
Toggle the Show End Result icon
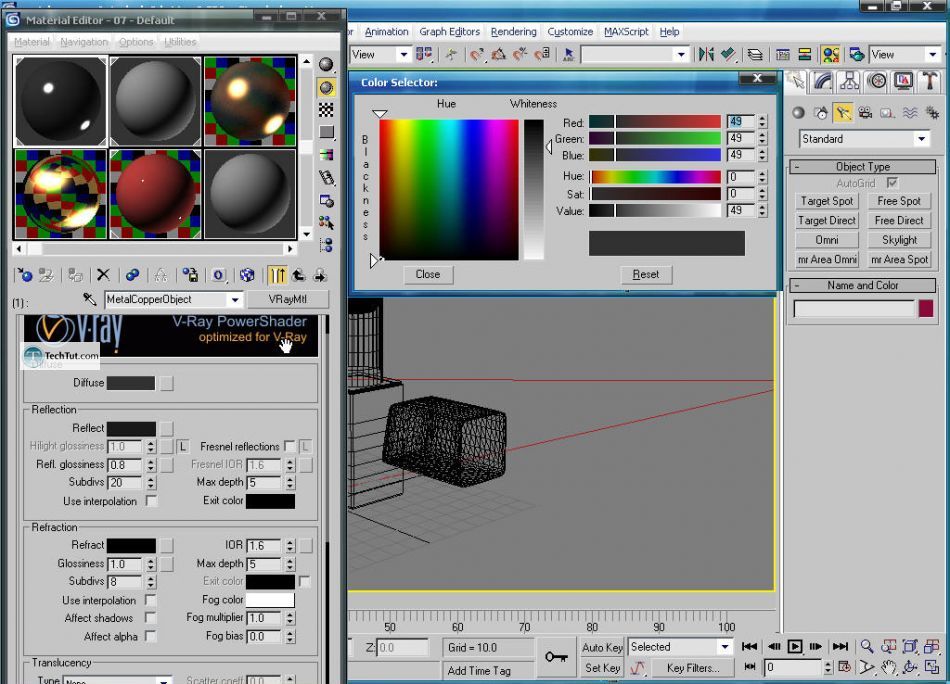(x=277, y=276)
